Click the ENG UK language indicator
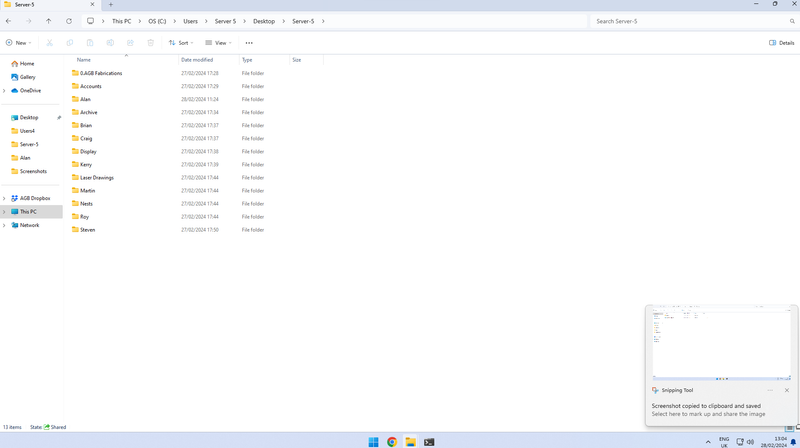The height and width of the screenshot is (448, 800). click(x=724, y=442)
